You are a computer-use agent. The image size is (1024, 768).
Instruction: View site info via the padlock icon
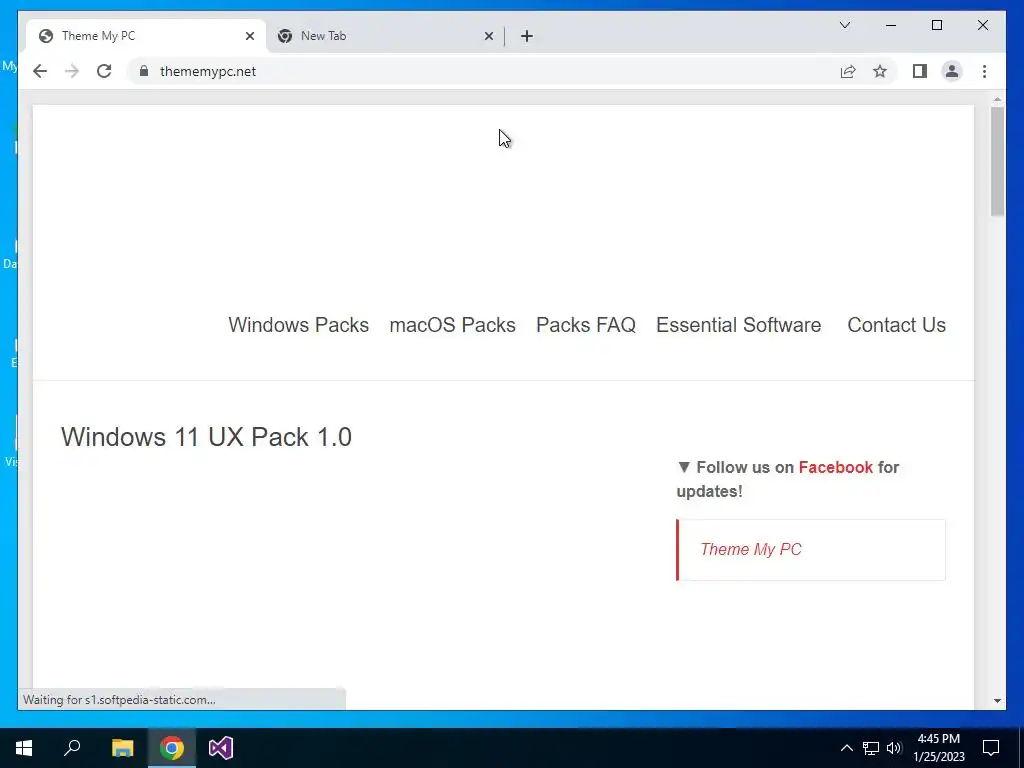click(144, 71)
